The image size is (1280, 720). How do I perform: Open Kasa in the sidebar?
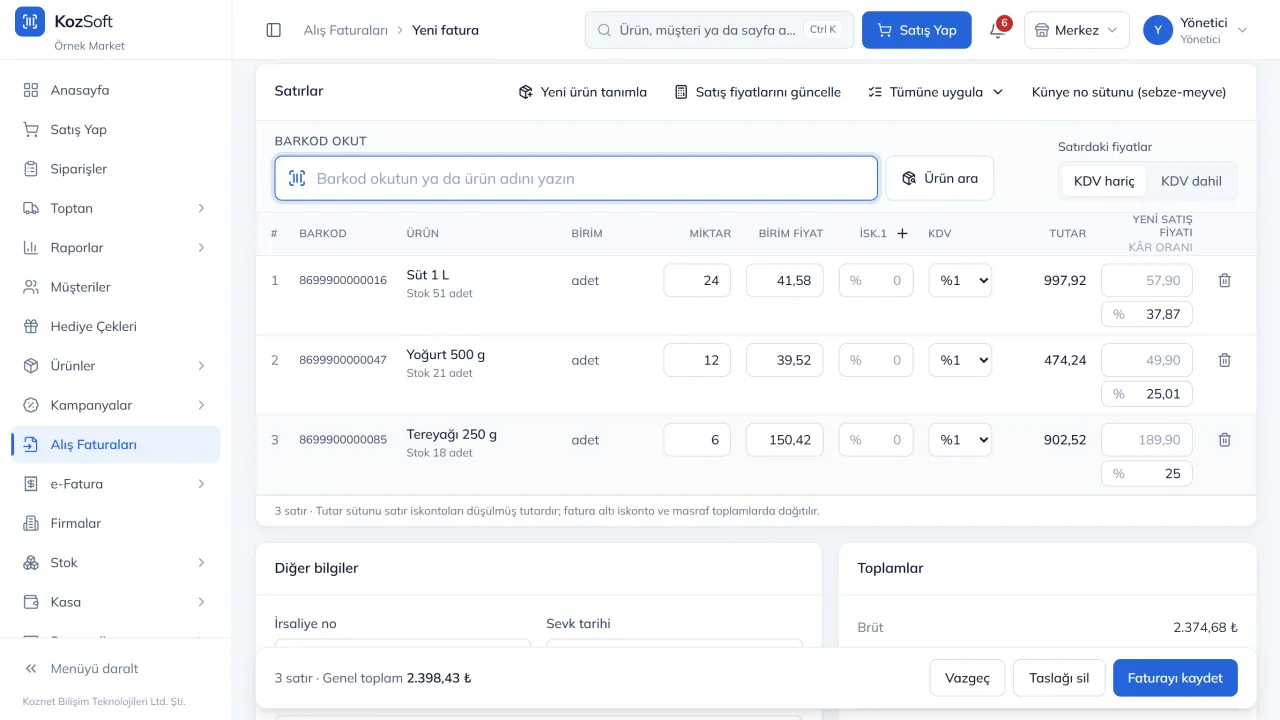115,602
